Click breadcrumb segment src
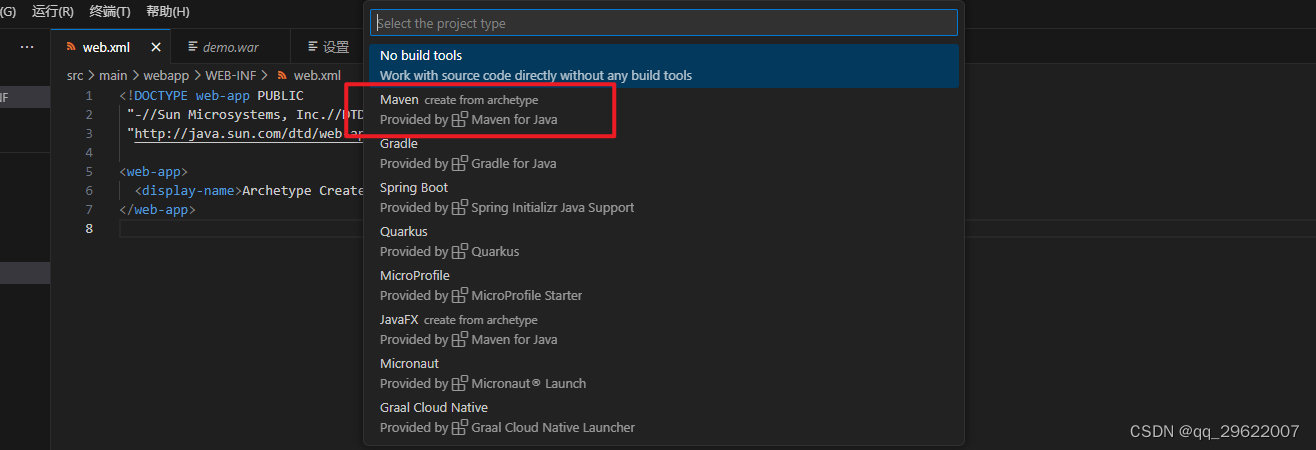This screenshot has width=1316, height=450. tap(75, 75)
